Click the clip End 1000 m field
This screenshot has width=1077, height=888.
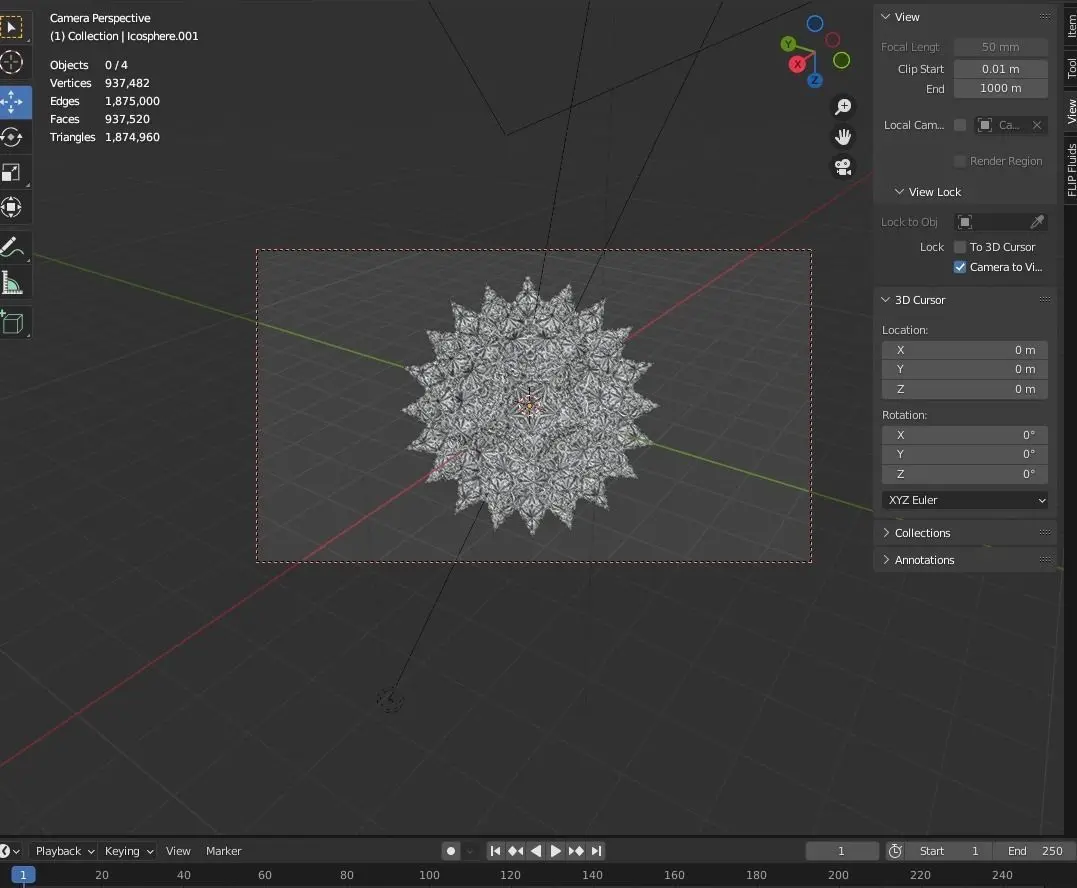(x=1000, y=88)
